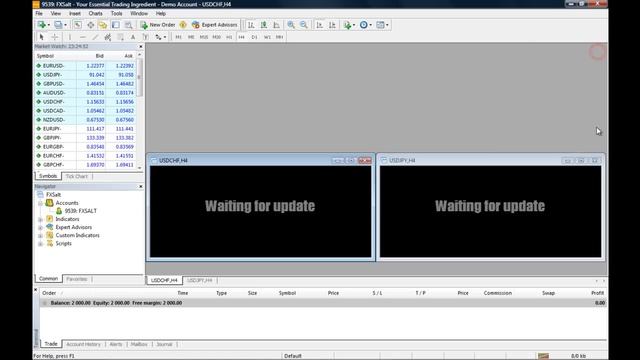The image size is (640, 360).
Task: Launch MetaEditor from the yellow toolbar icon
Action: point(183,25)
